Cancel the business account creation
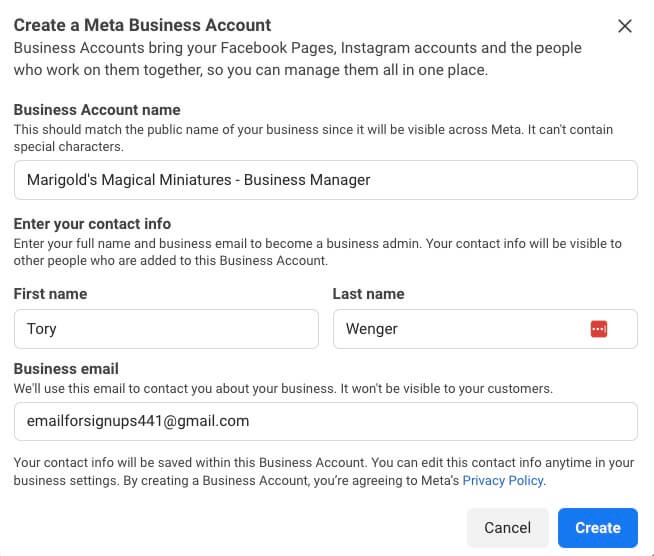The width and height of the screenshot is (654, 556). point(508,528)
